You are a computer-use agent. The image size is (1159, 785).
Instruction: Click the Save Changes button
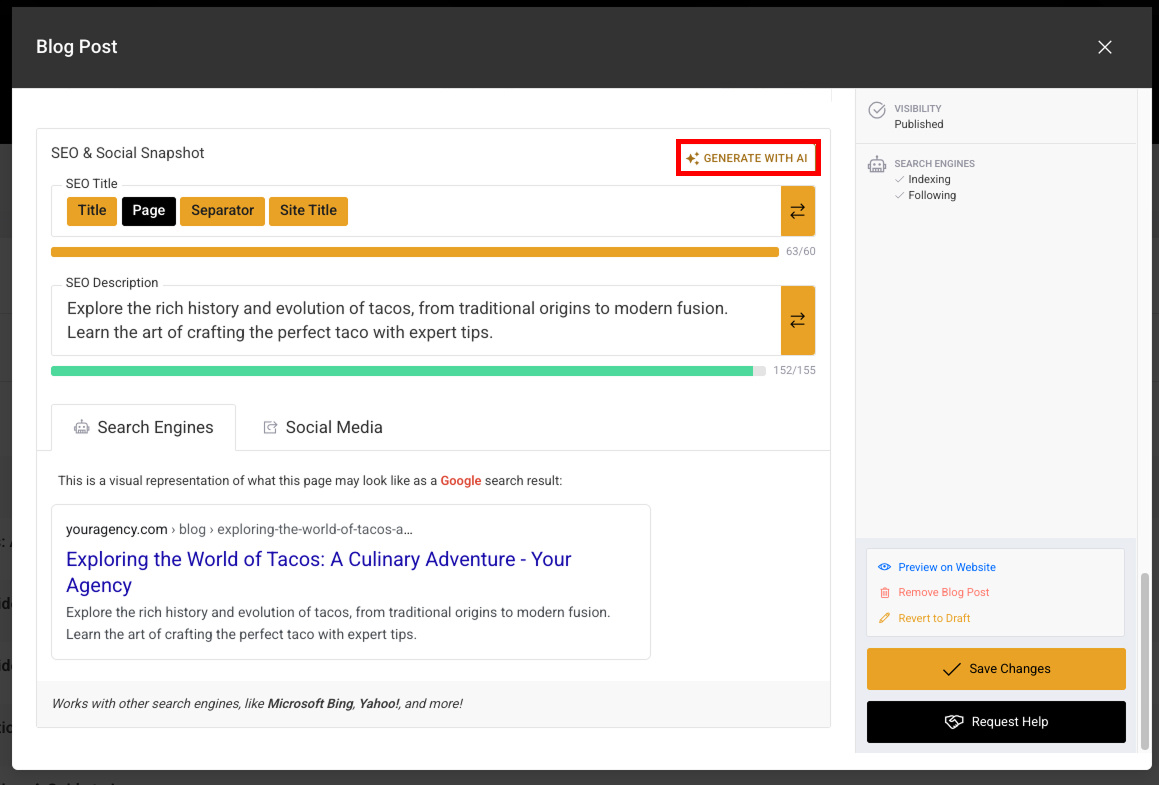click(996, 669)
